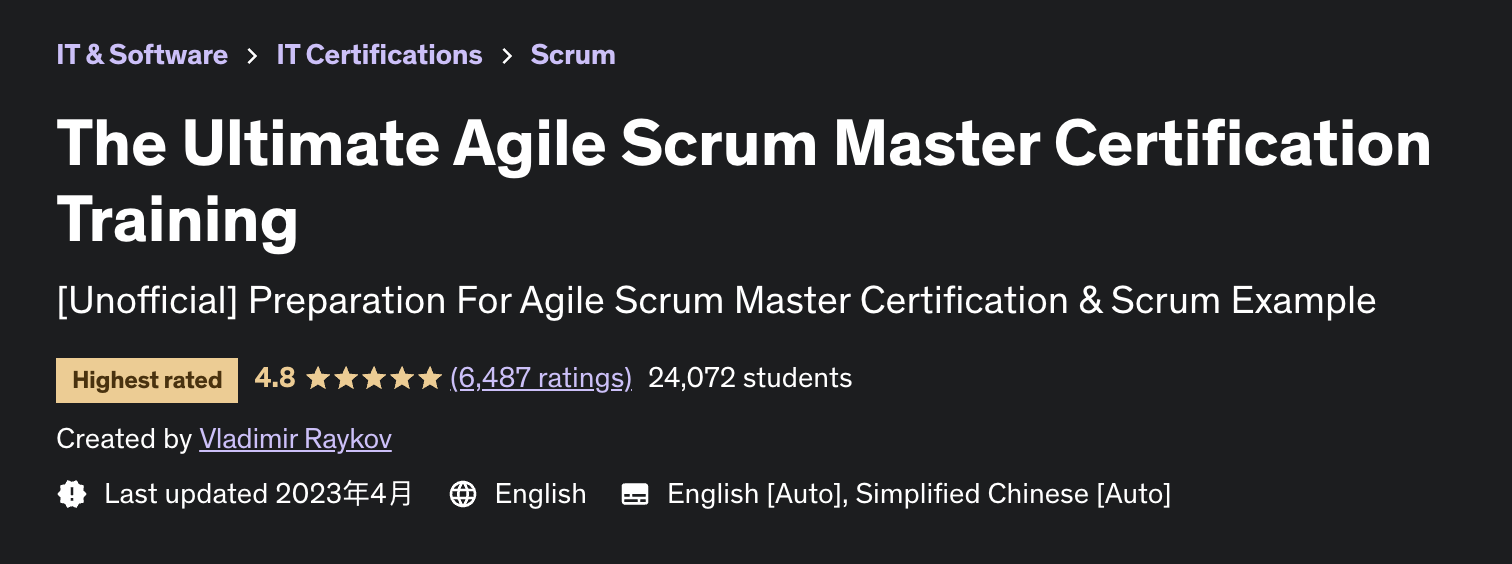This screenshot has width=1512, height=564.
Task: Visit instructor Vladimir Raykov's profile
Action: 295,439
